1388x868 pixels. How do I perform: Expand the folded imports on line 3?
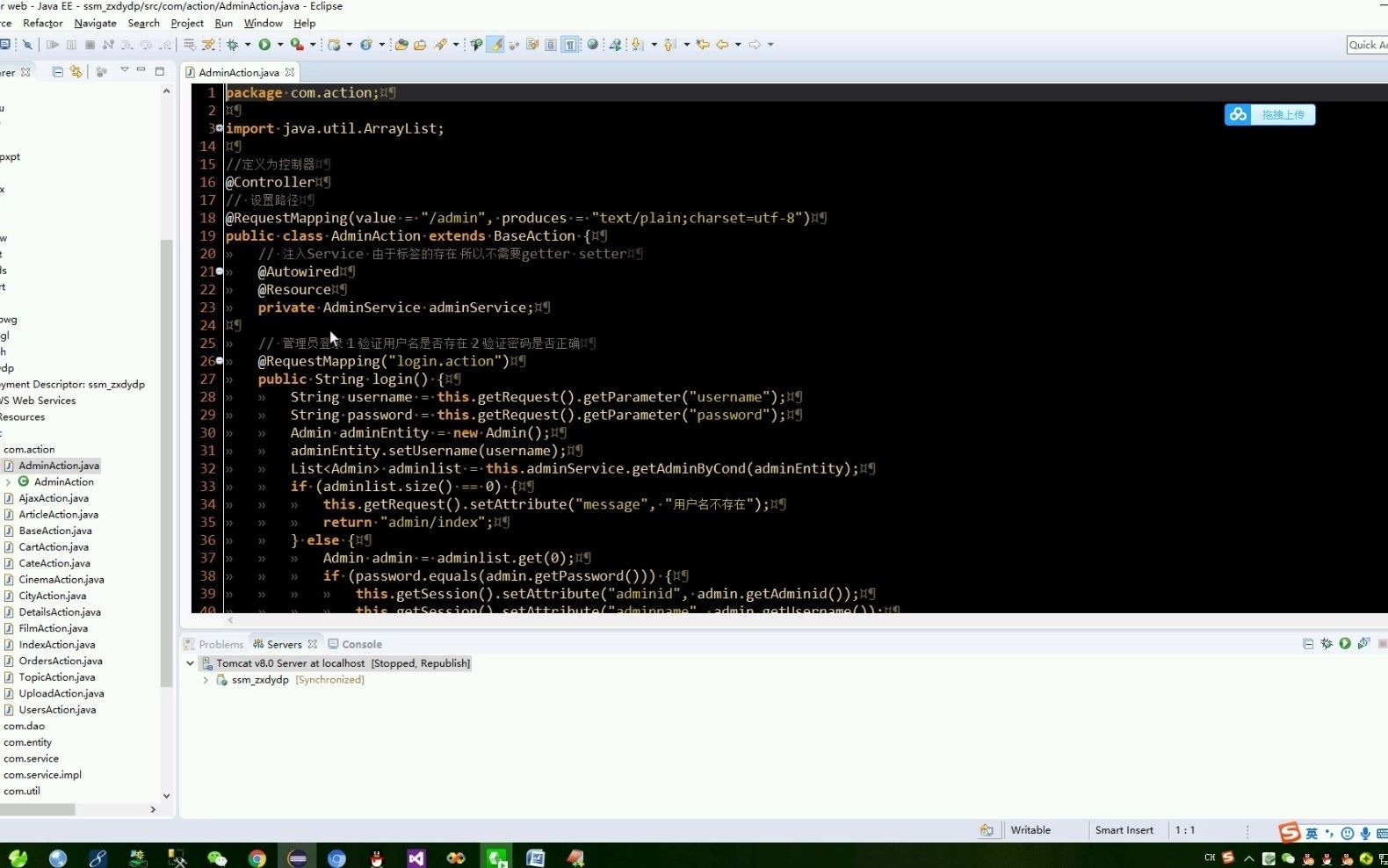pyautogui.click(x=220, y=127)
